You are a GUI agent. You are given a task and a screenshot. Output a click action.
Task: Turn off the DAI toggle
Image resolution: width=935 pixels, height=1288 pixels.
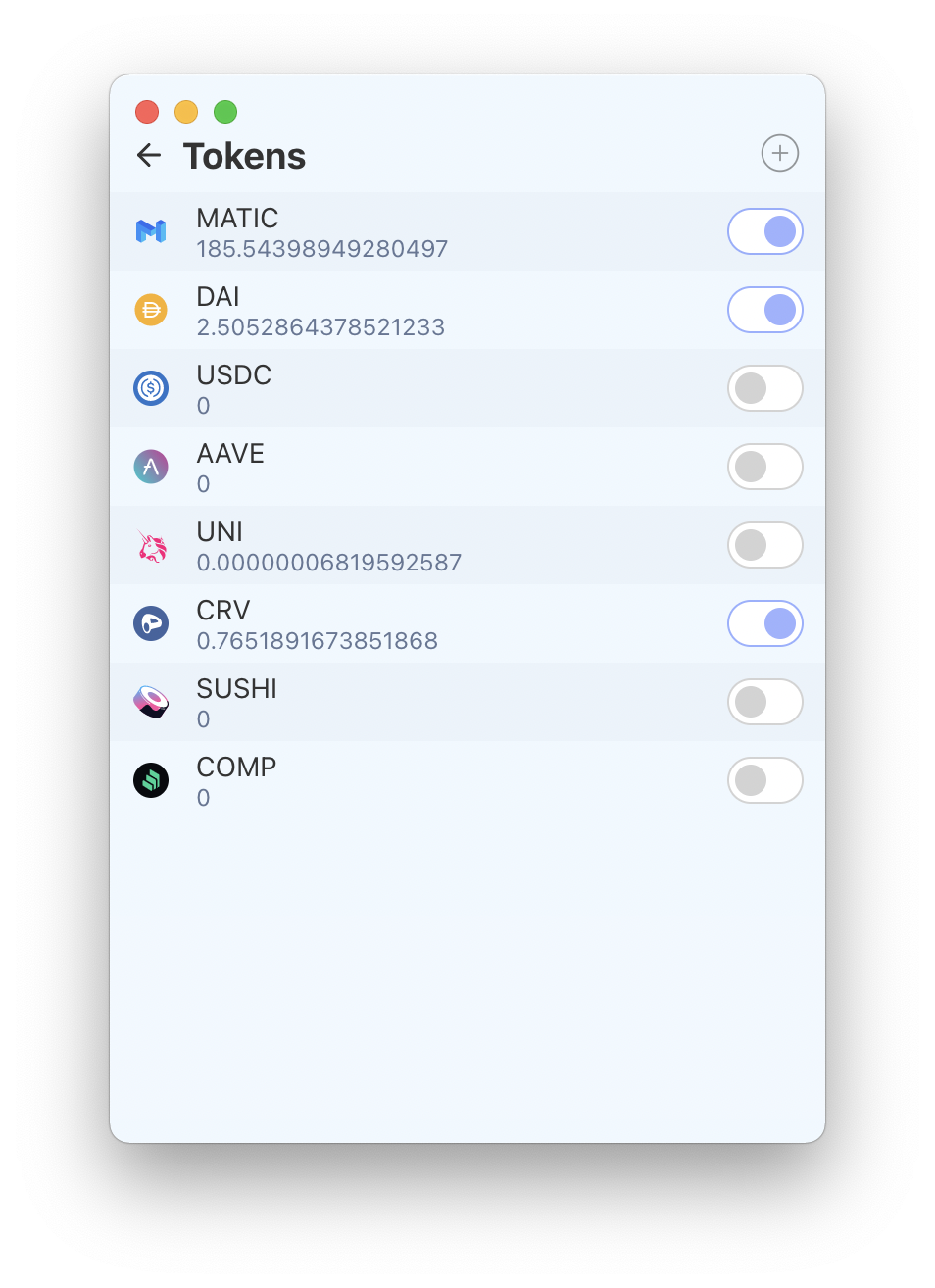click(765, 310)
